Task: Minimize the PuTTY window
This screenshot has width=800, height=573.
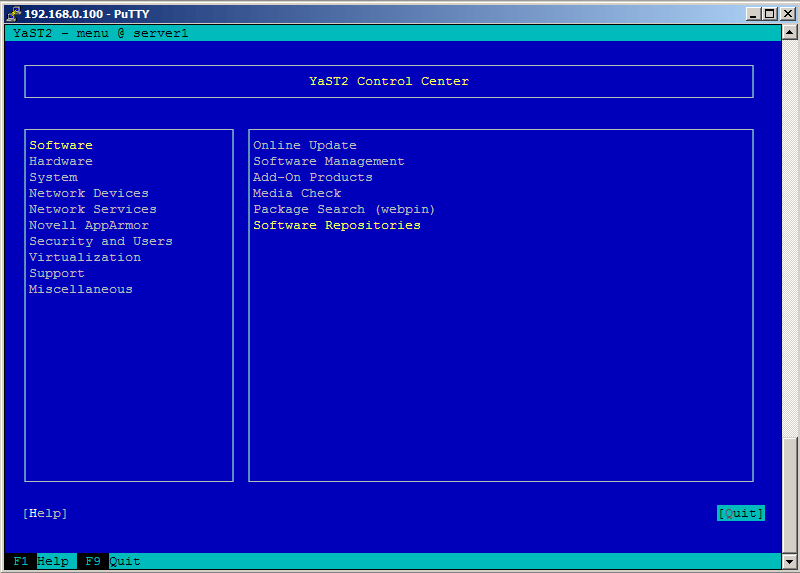Action: pyautogui.click(x=753, y=14)
